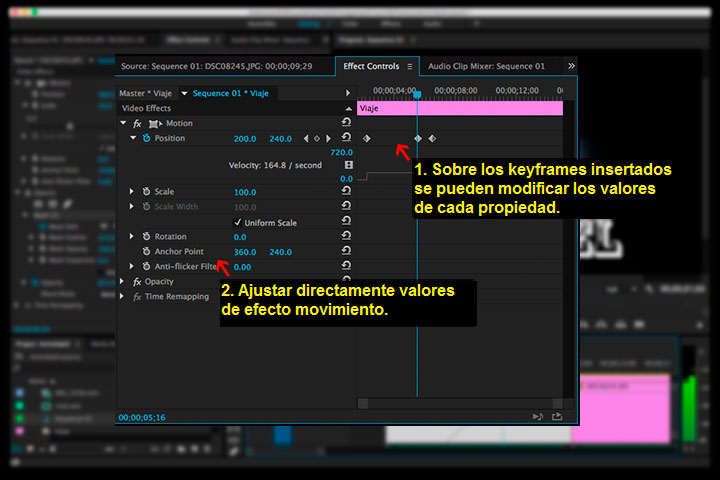Add or remove Position keyframe
The height and width of the screenshot is (480, 720).
point(317,138)
